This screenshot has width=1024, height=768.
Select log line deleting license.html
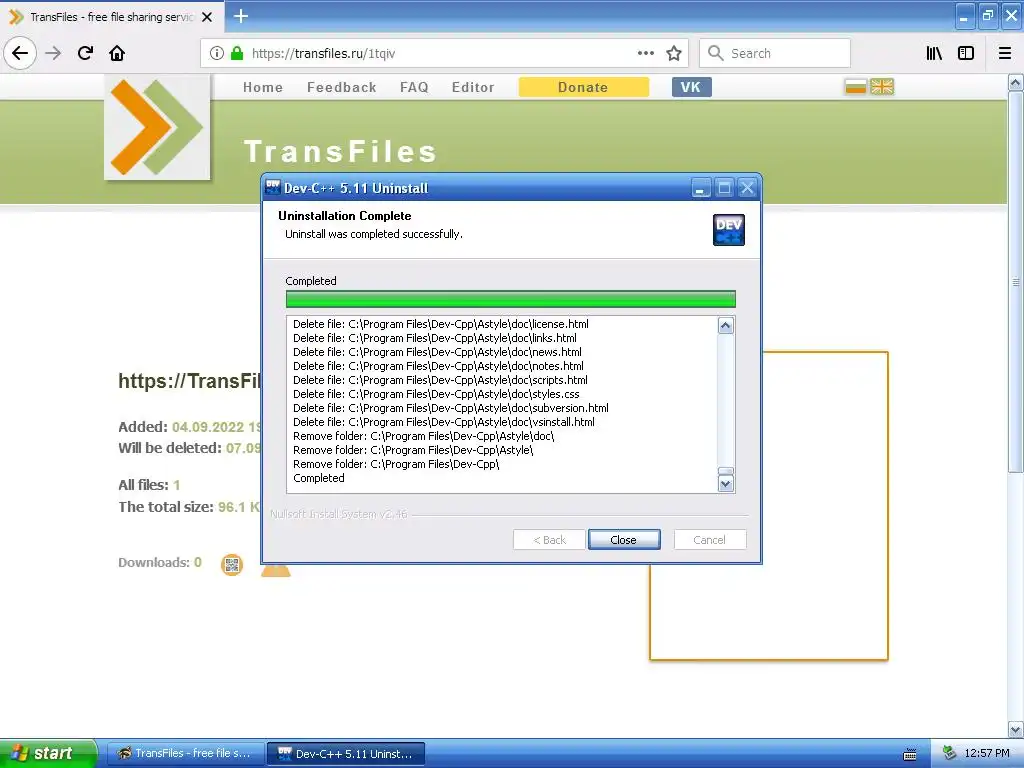pyautogui.click(x=441, y=324)
